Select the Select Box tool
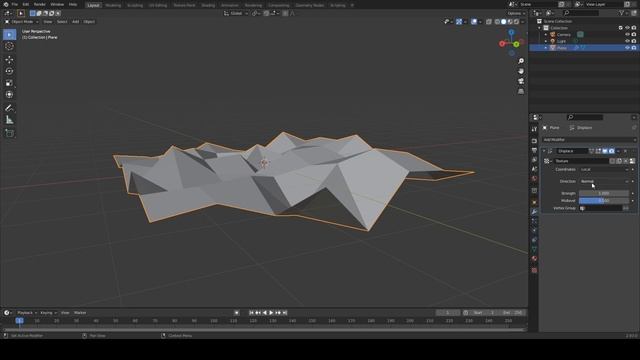640x360 pixels. coord(9,35)
